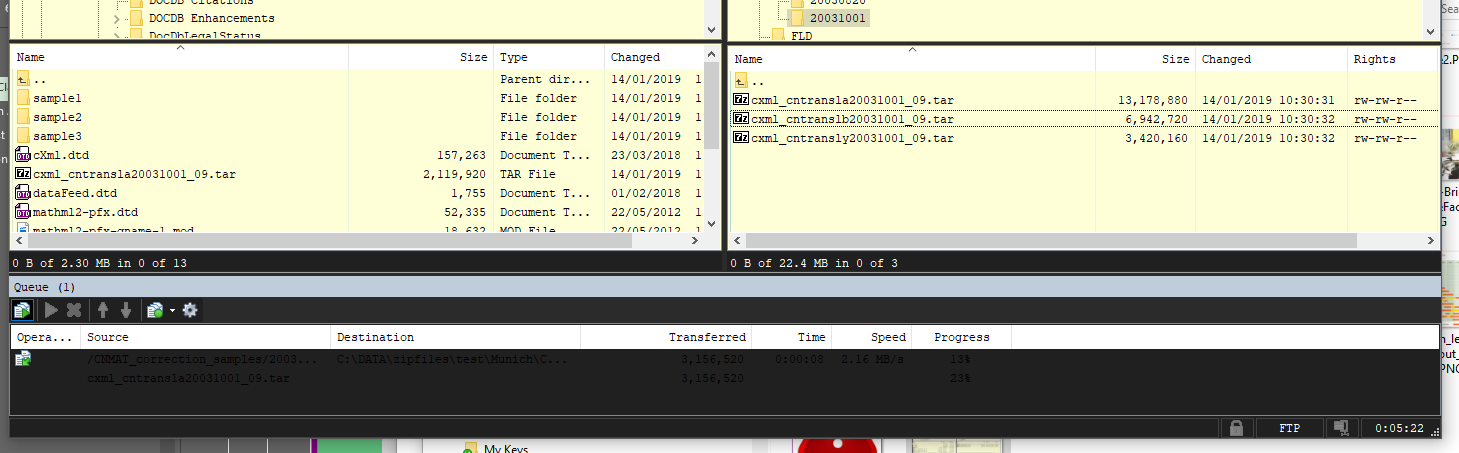Select the 20031001 folder in remote tree
This screenshot has height=453, width=1459.
pyautogui.click(x=838, y=18)
